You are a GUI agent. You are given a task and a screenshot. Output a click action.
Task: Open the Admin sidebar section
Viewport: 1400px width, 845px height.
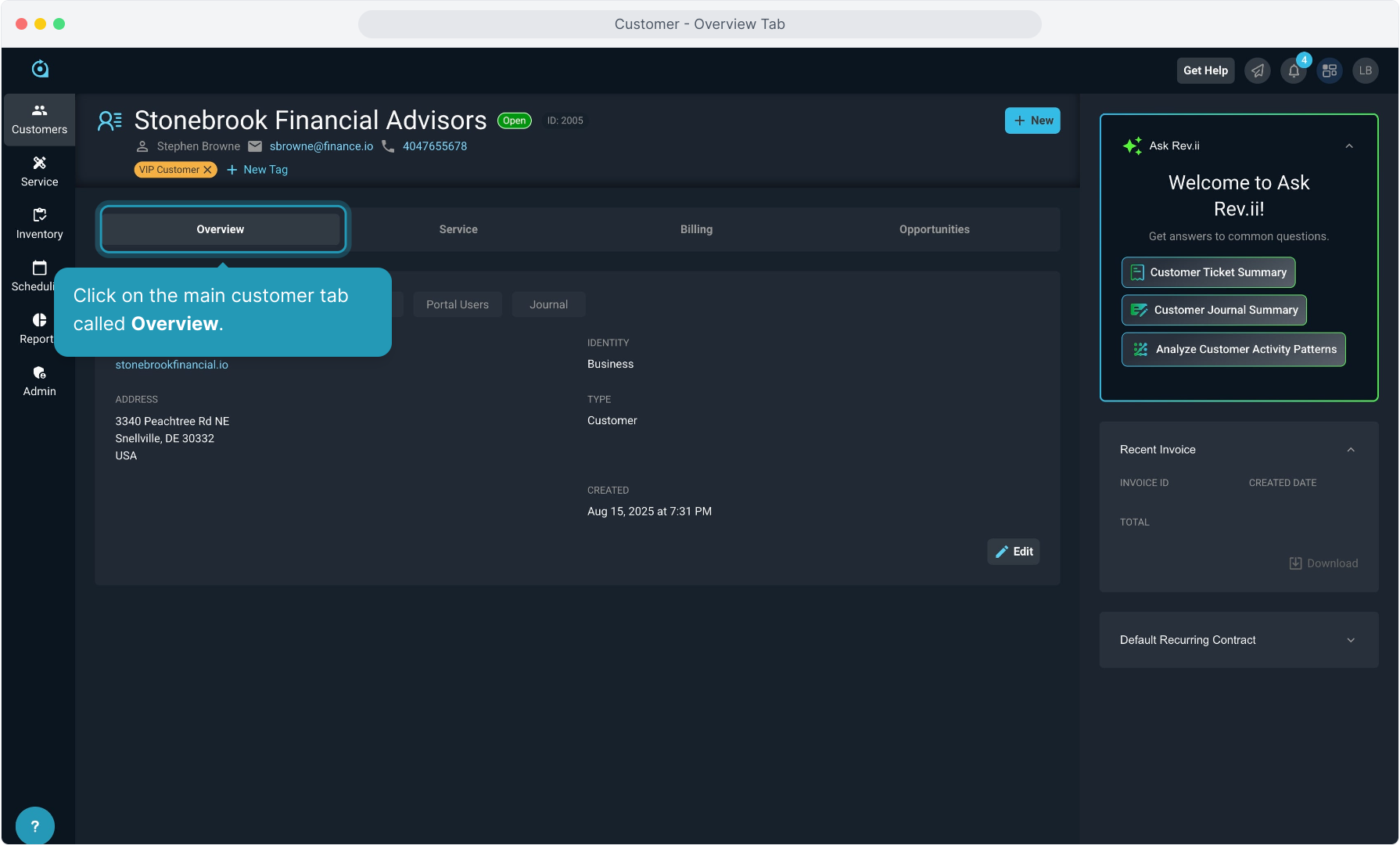pyautogui.click(x=39, y=381)
